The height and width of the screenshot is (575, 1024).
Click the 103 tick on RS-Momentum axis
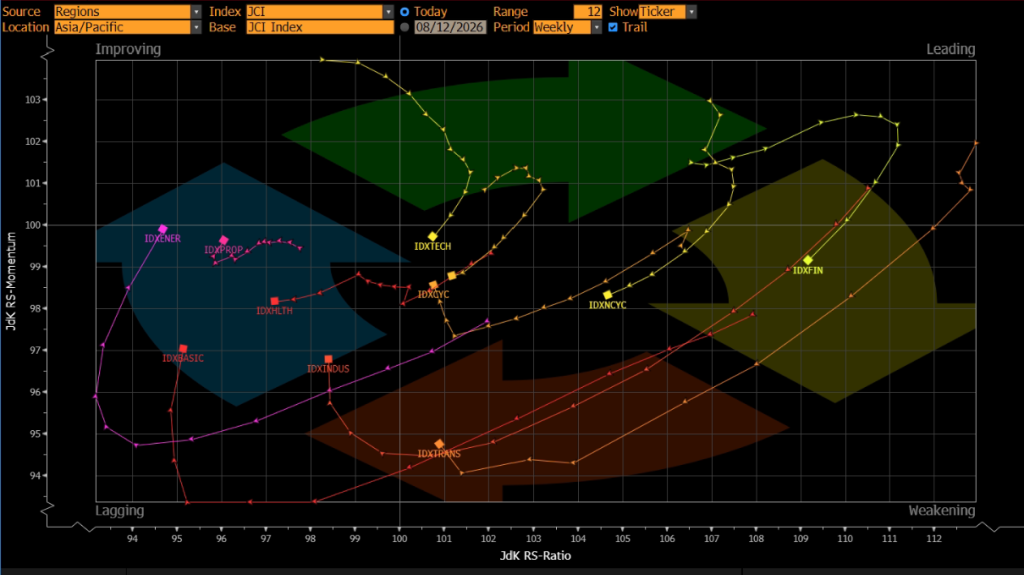pyautogui.click(x=33, y=100)
